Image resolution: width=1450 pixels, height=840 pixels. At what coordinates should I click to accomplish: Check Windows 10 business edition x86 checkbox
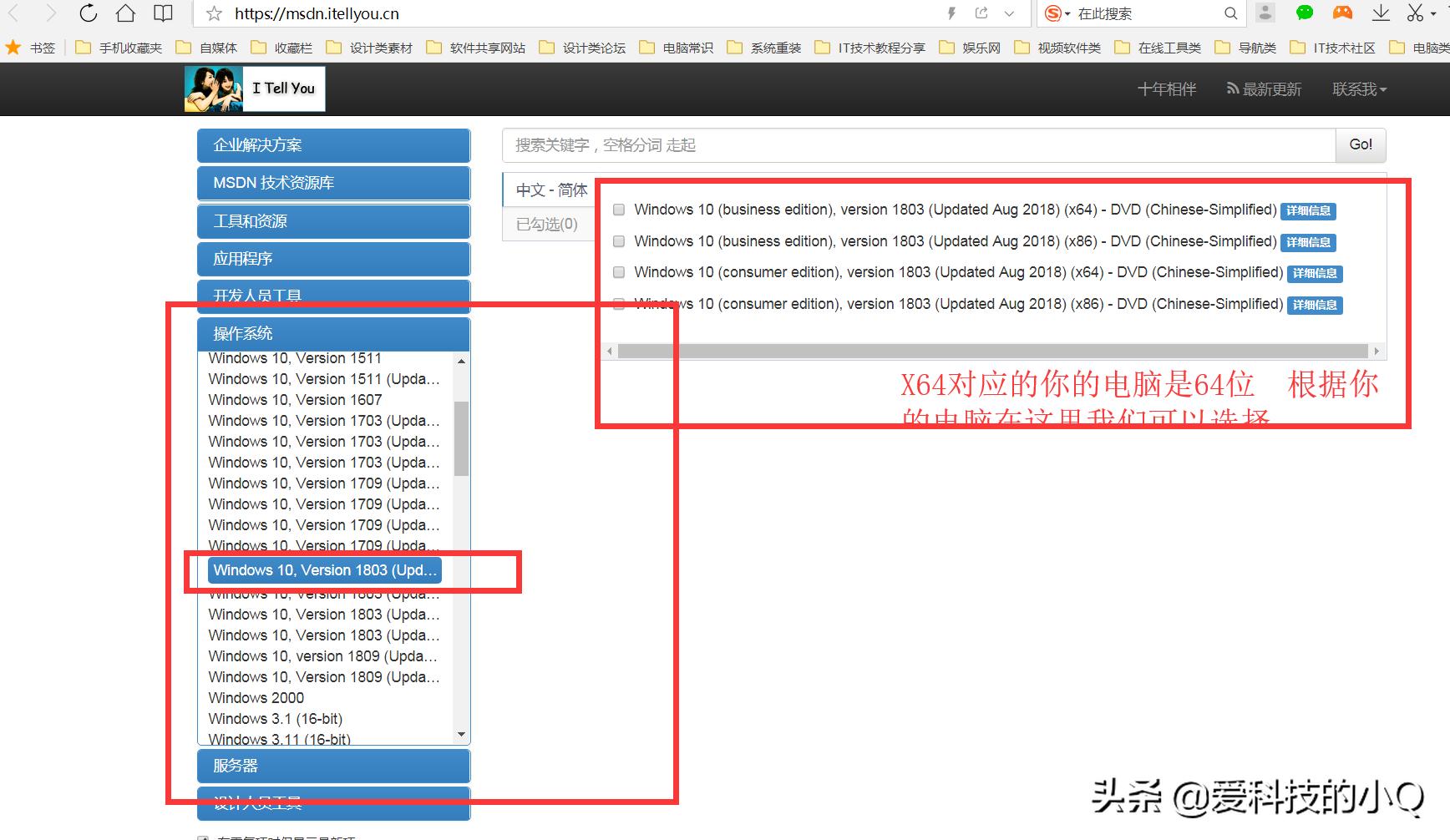(x=618, y=241)
